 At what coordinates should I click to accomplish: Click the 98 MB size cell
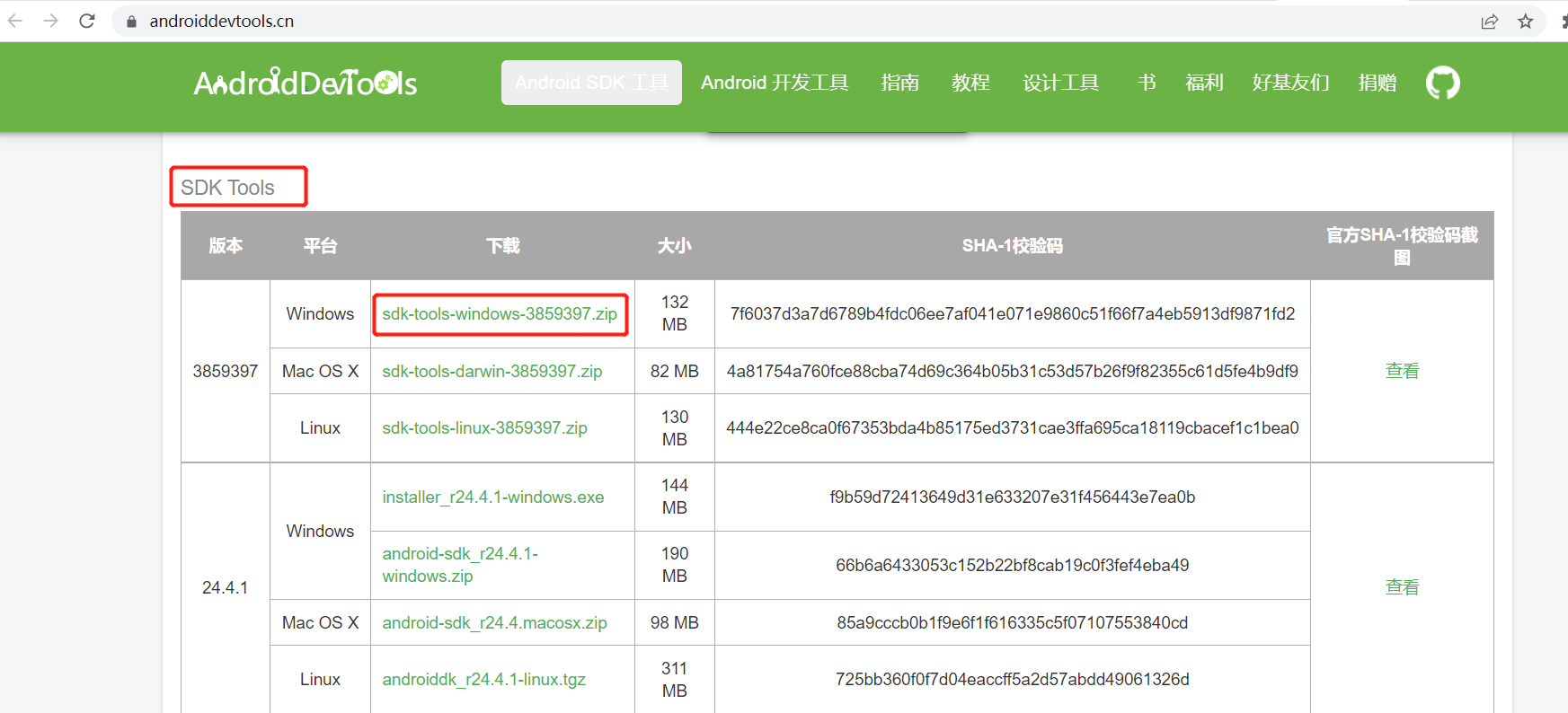tap(675, 622)
